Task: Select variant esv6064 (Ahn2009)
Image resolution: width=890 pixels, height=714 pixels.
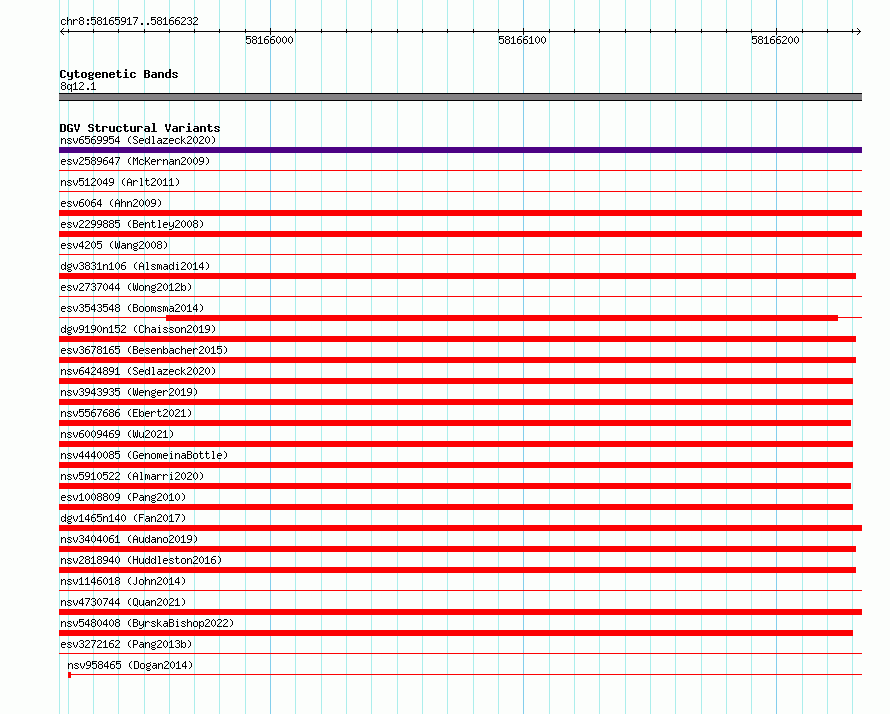Action: (x=111, y=203)
